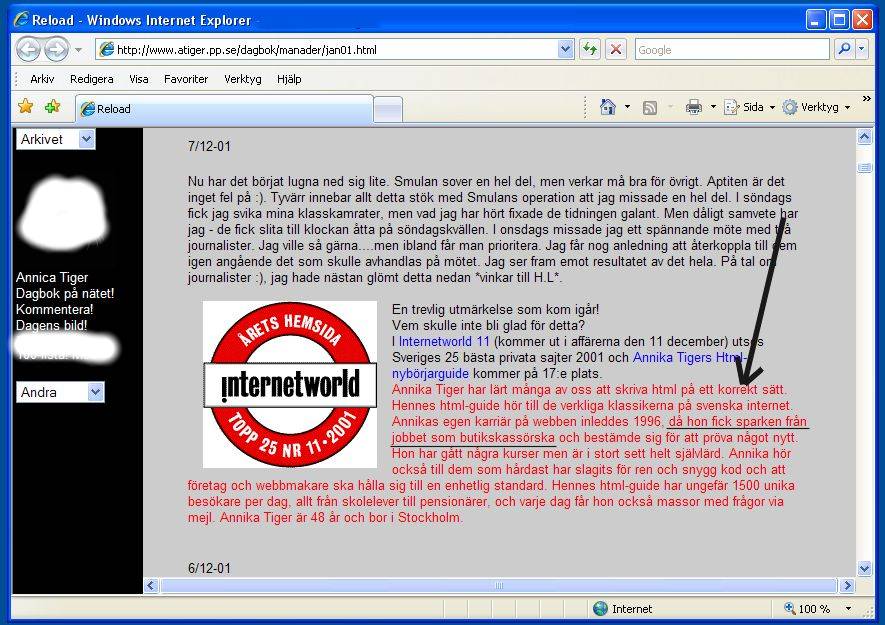This screenshot has height=625, width=885.
Task: Maximize the Internet Explorer window
Action: (839, 20)
